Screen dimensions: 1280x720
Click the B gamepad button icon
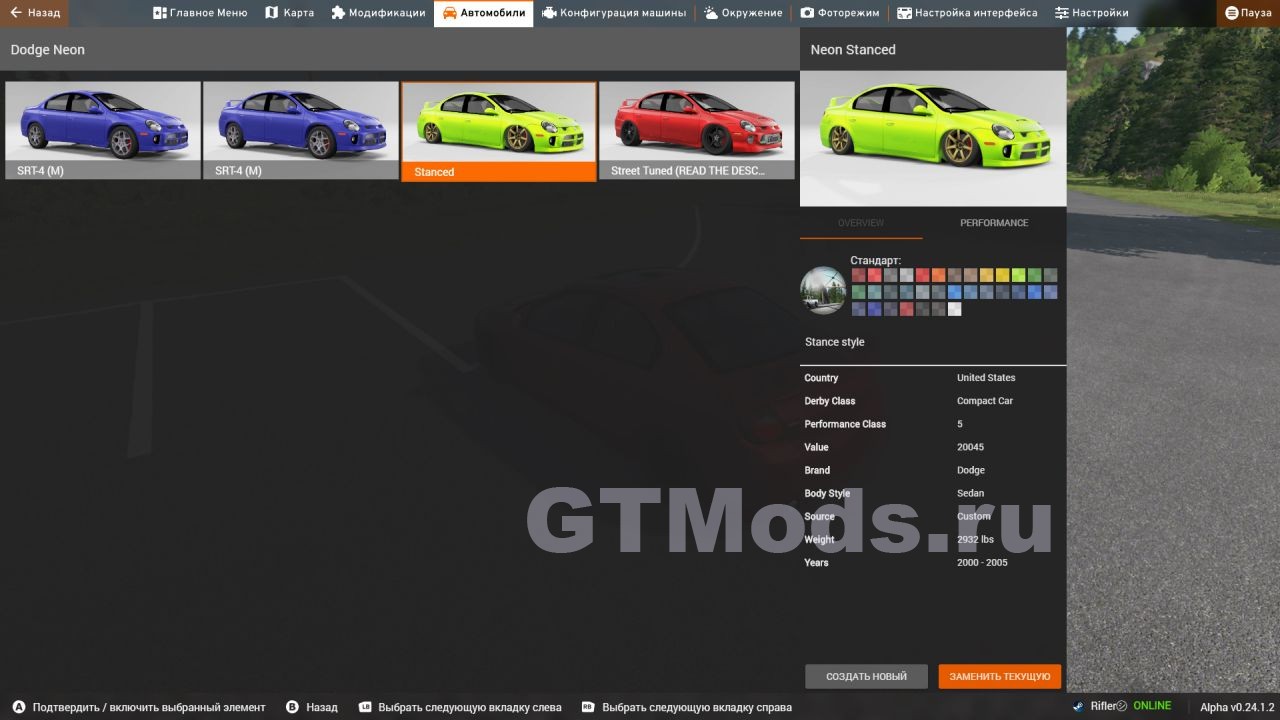pyautogui.click(x=292, y=707)
